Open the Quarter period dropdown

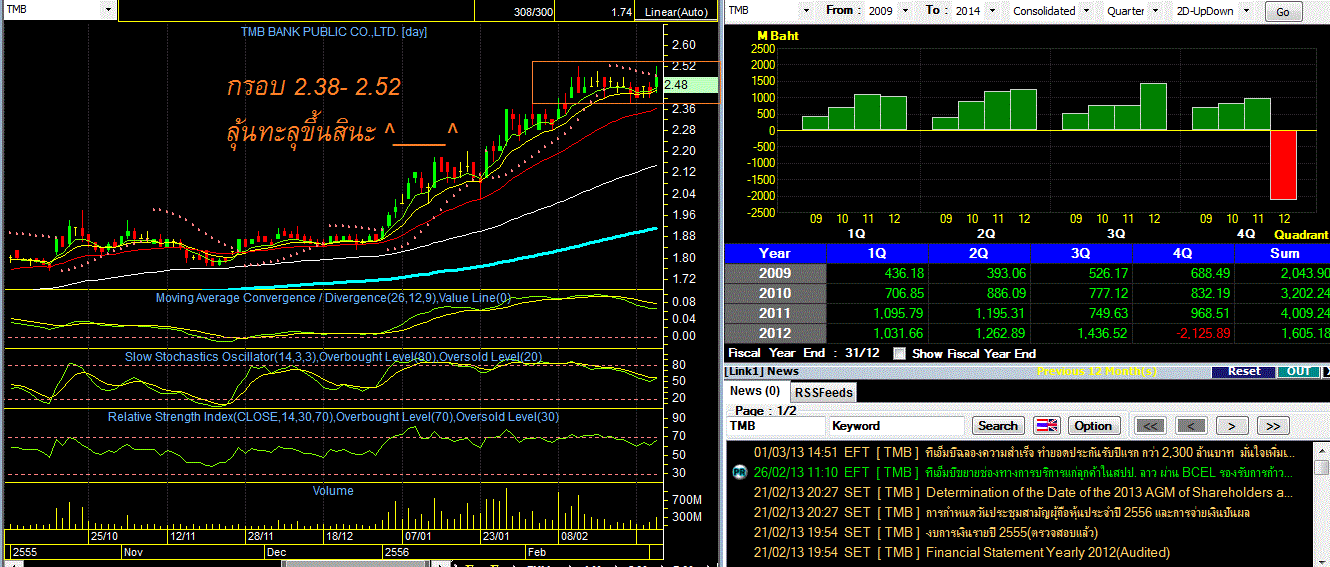pos(1154,11)
